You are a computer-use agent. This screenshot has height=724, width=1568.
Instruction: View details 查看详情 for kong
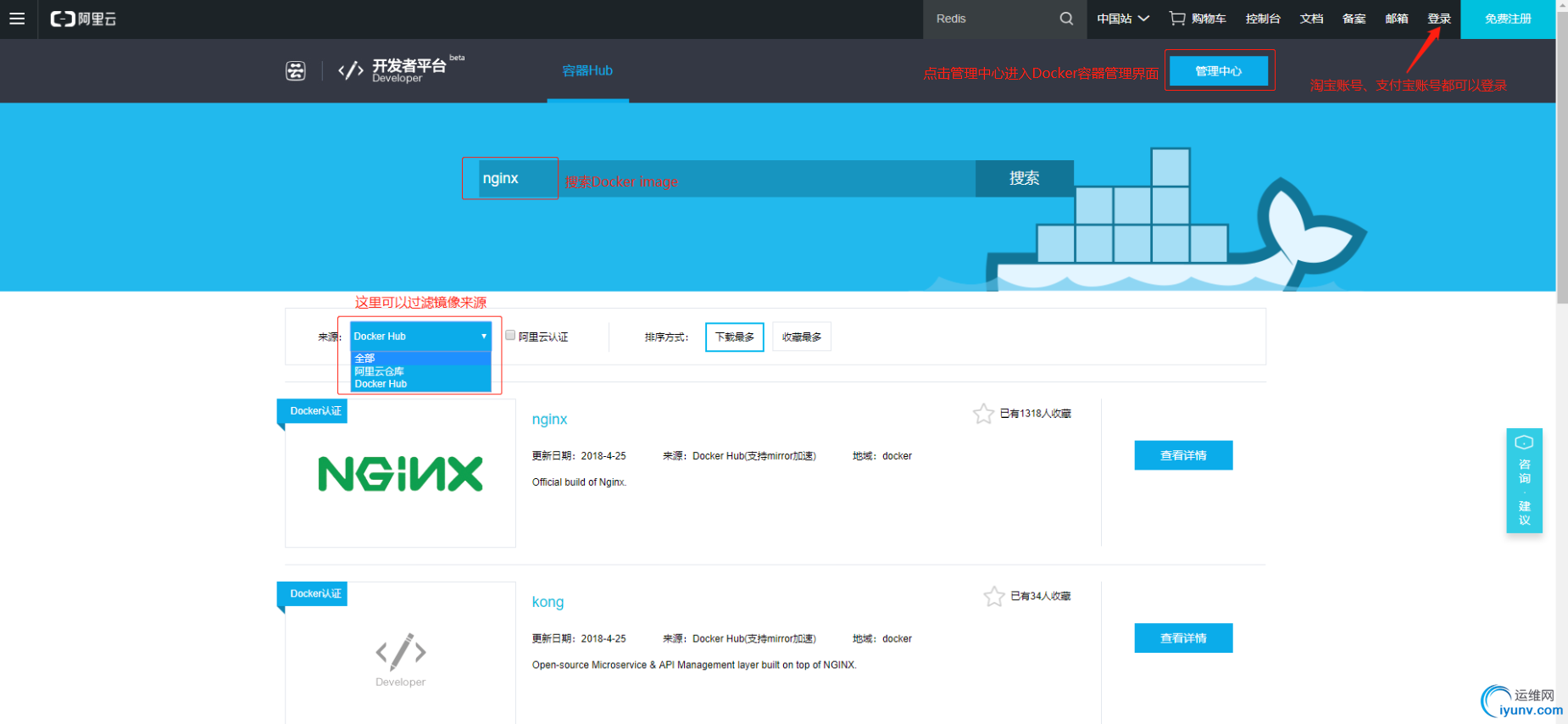[x=1183, y=638]
